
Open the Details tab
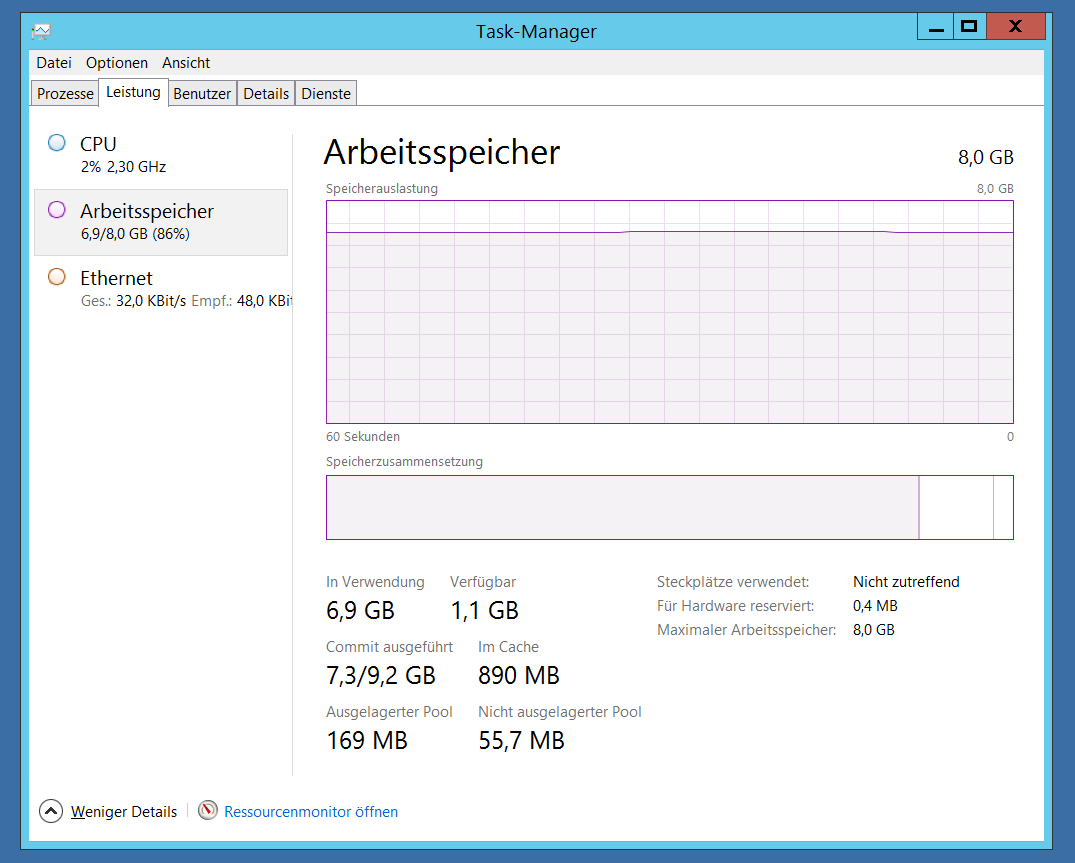point(266,93)
